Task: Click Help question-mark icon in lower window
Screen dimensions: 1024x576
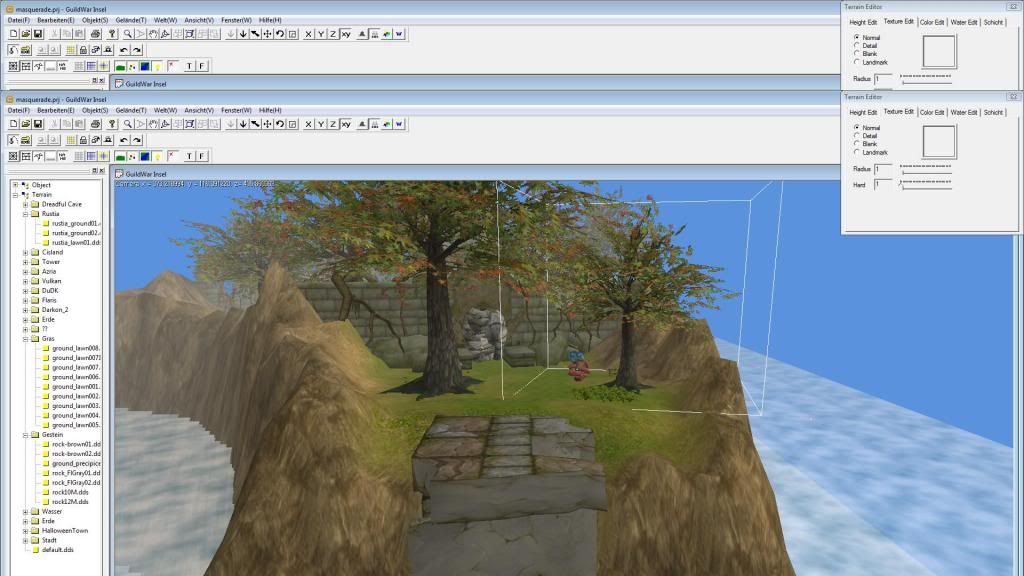Action: click(112, 124)
